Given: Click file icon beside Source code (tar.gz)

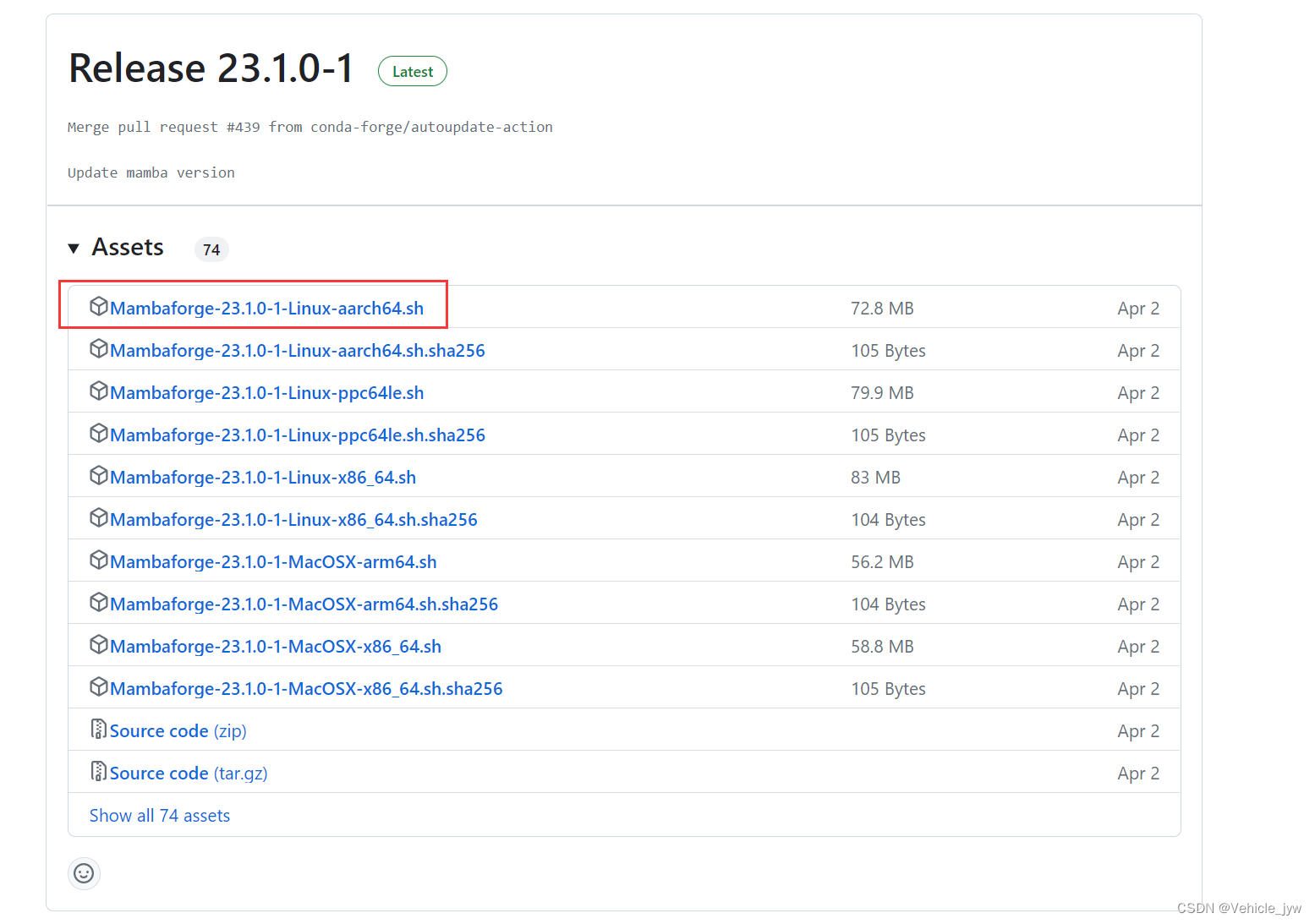Looking at the screenshot, I should [99, 771].
